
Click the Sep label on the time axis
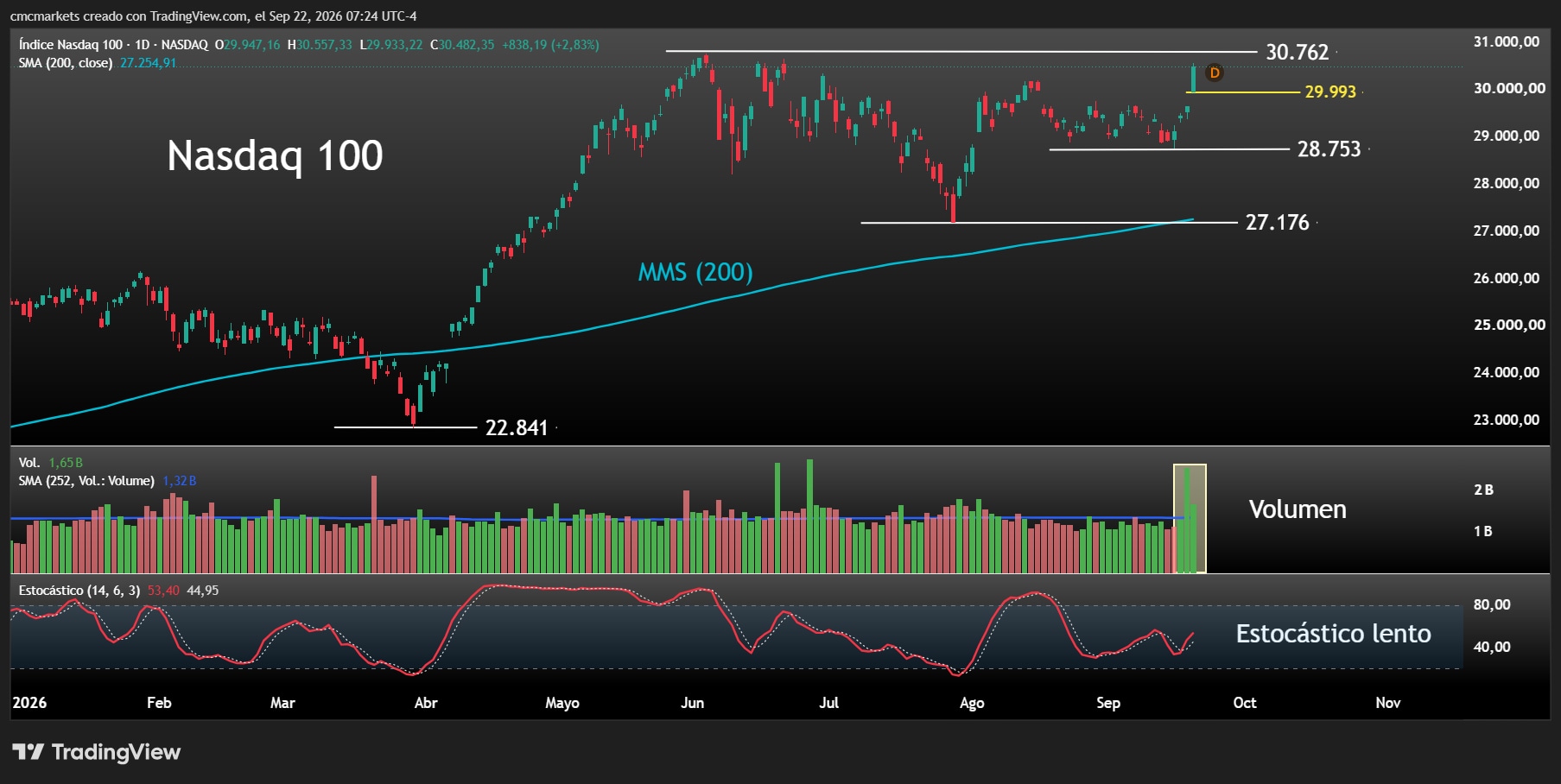tap(1108, 703)
